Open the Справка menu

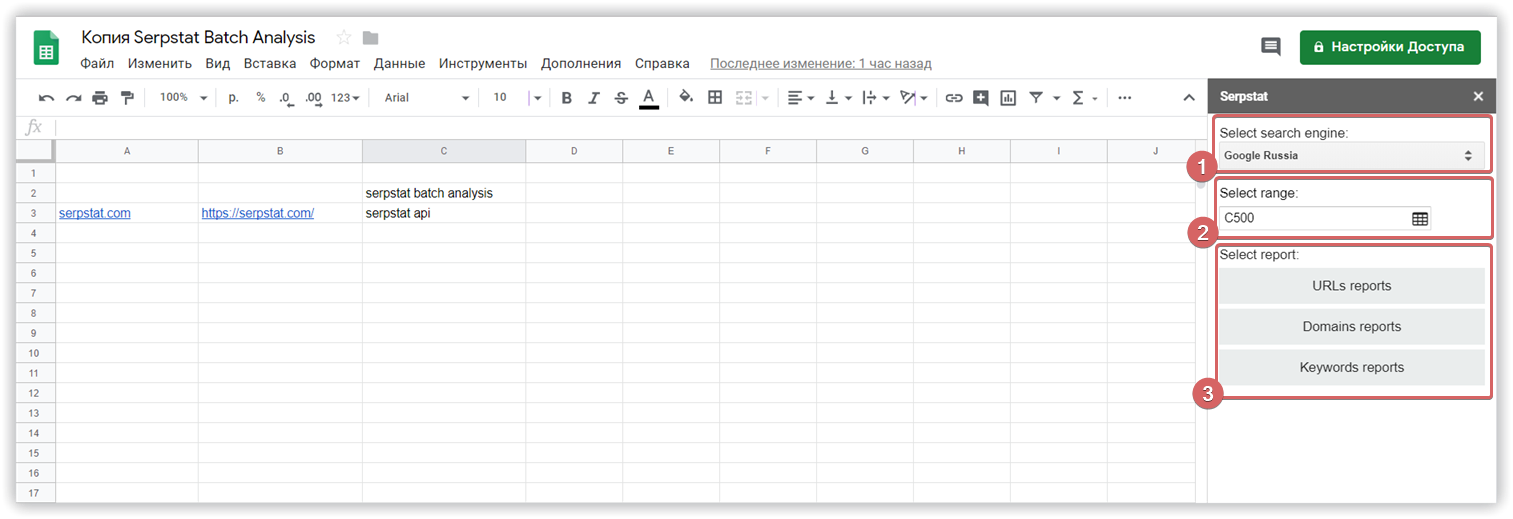662,63
